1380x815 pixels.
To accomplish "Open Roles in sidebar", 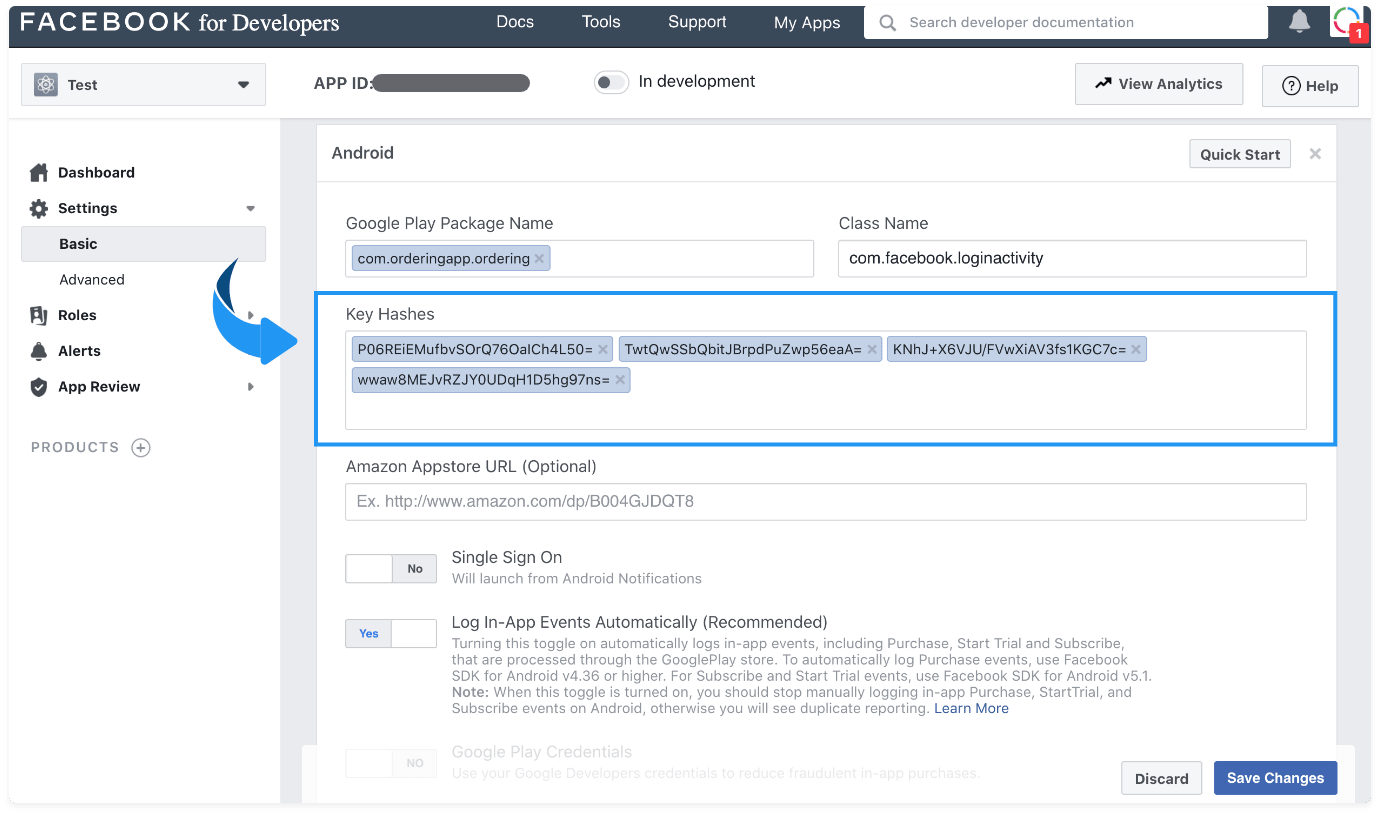I will point(77,315).
